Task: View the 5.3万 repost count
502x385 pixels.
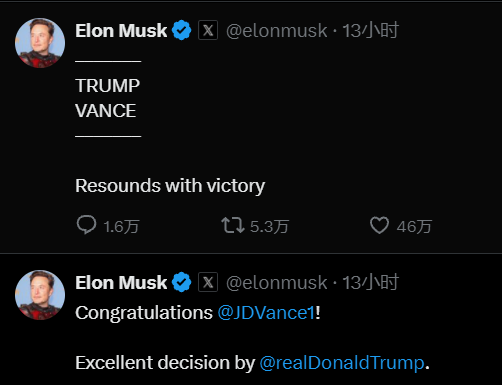Action: [x=269, y=227]
